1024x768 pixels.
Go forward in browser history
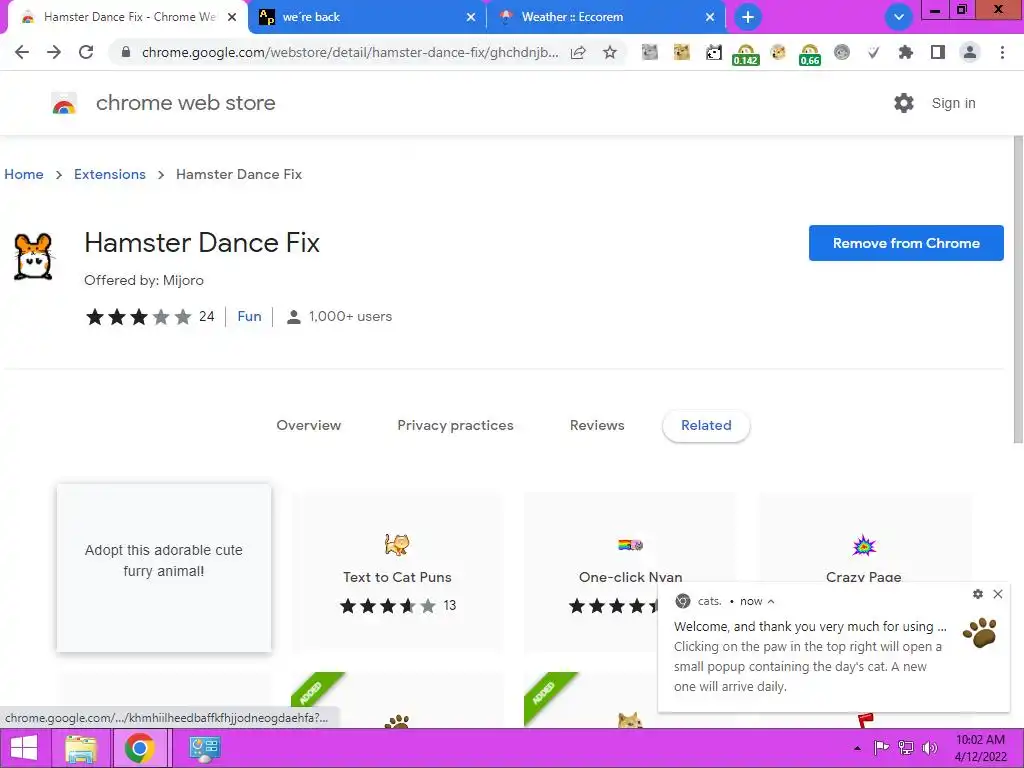54,52
